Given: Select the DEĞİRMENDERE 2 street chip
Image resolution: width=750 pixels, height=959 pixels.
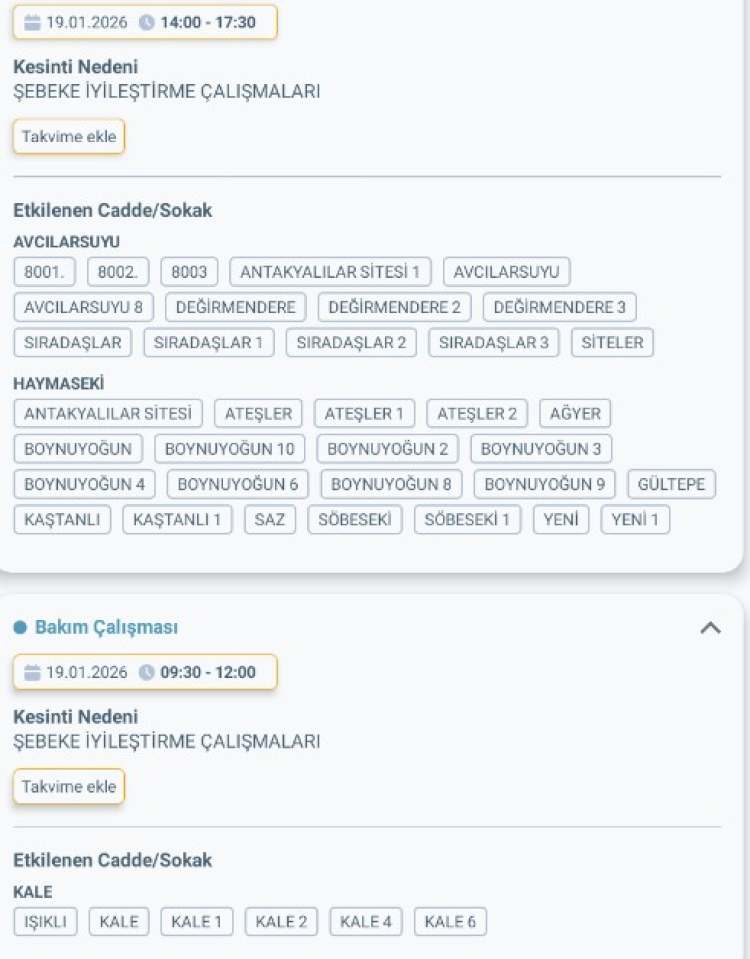Looking at the screenshot, I should (394, 307).
